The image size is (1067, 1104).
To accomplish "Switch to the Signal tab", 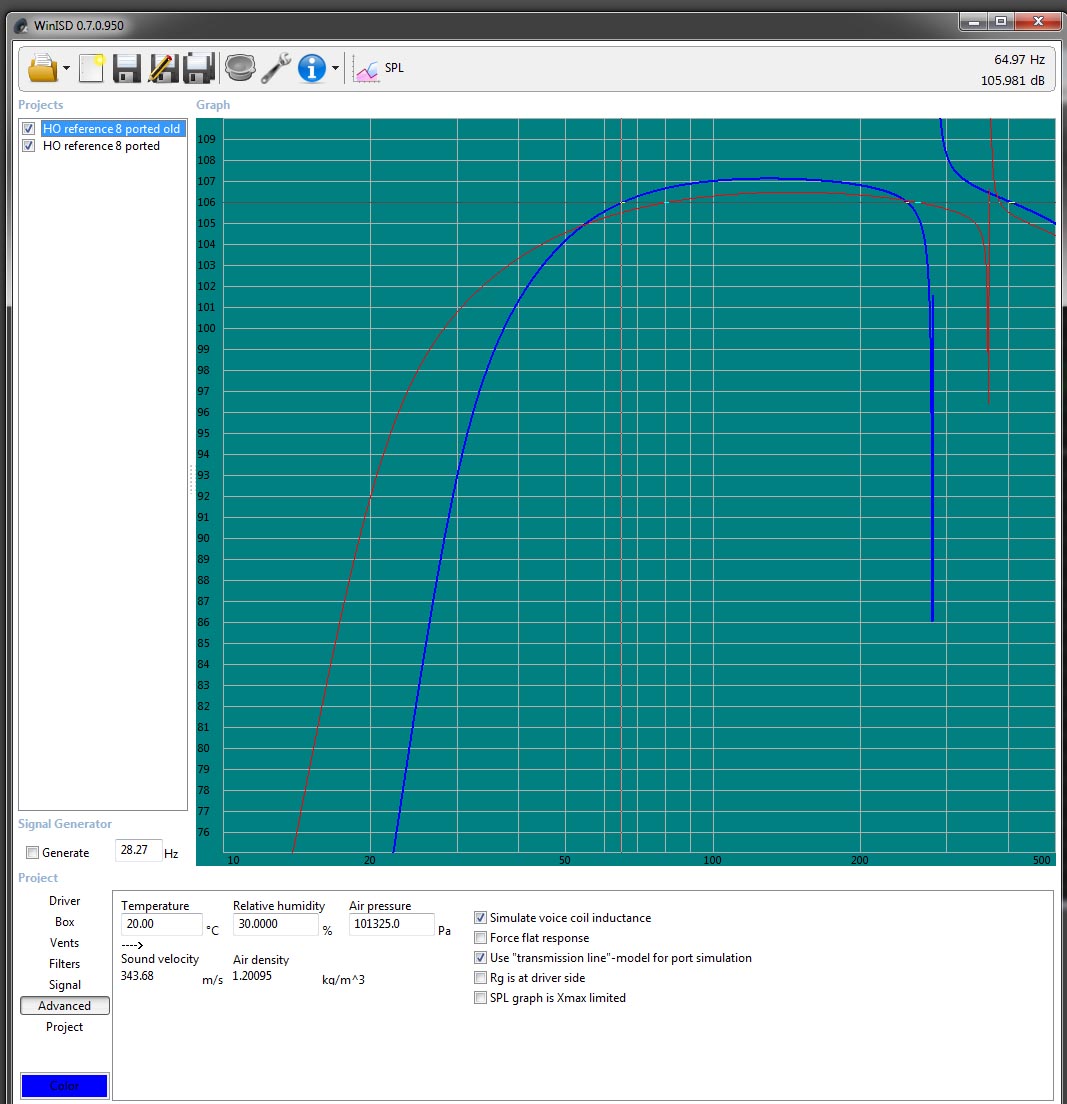I will 65,985.
